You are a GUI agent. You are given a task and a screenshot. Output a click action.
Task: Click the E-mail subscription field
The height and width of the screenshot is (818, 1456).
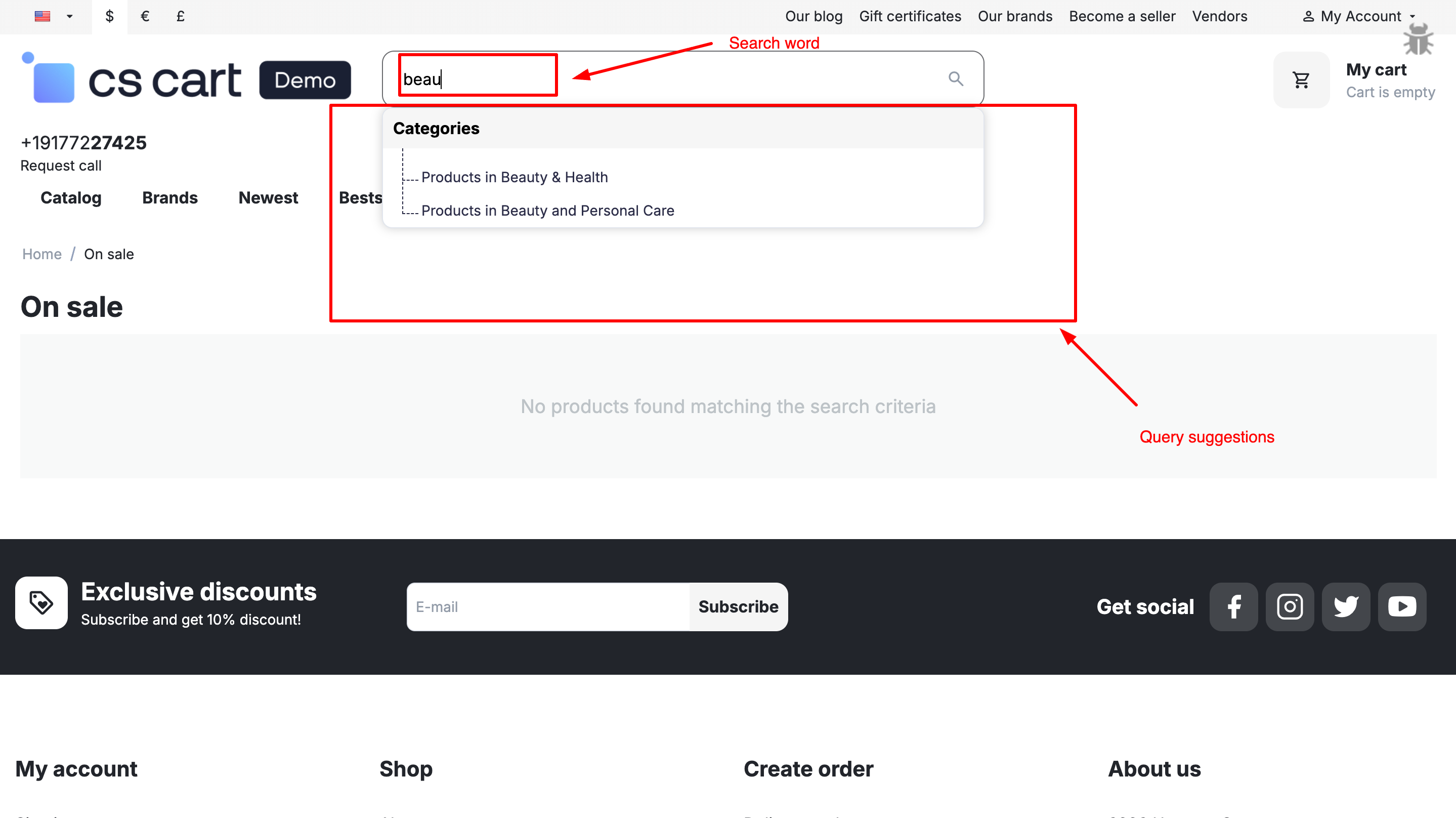pos(547,607)
